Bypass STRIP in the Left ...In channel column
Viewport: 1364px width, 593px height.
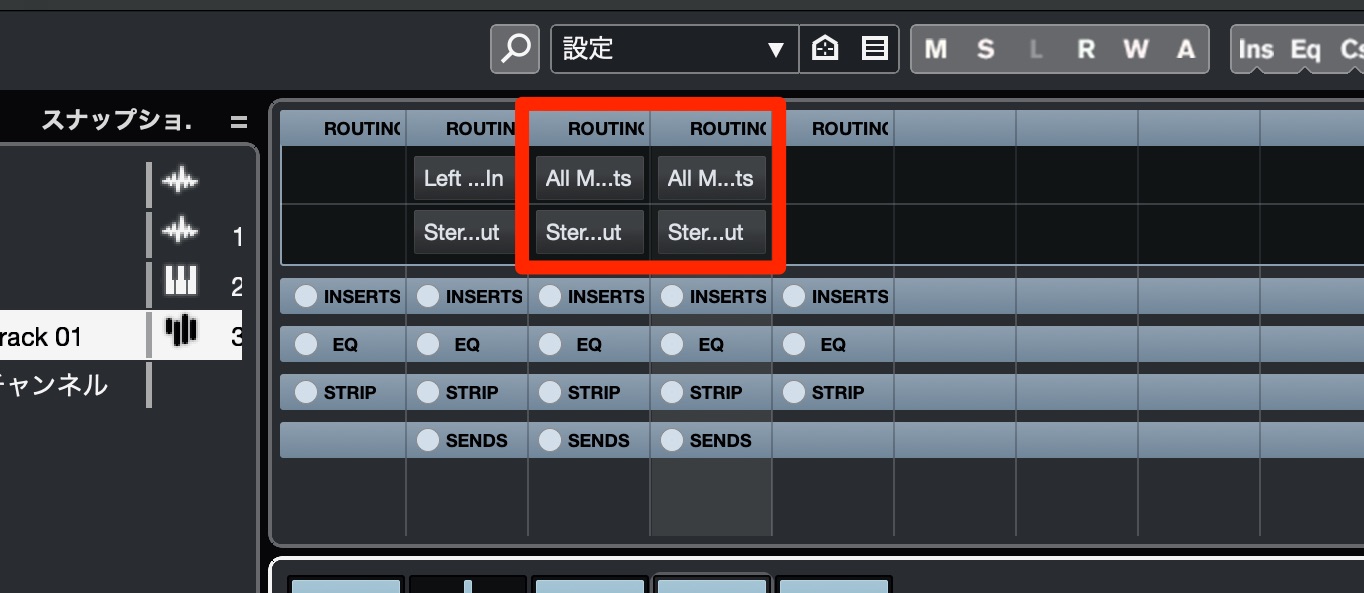[428, 392]
